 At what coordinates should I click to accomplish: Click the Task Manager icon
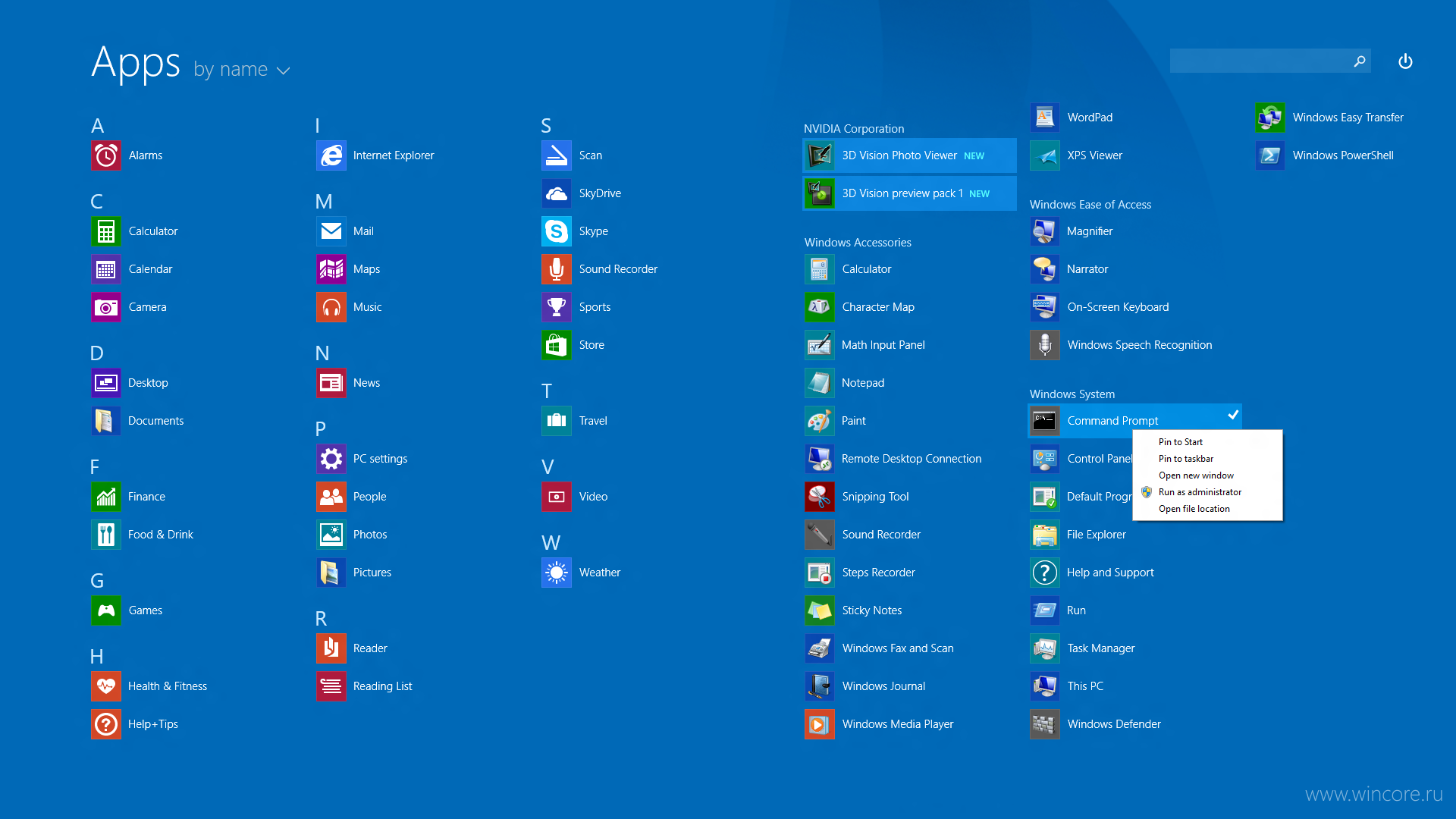[1045, 648]
